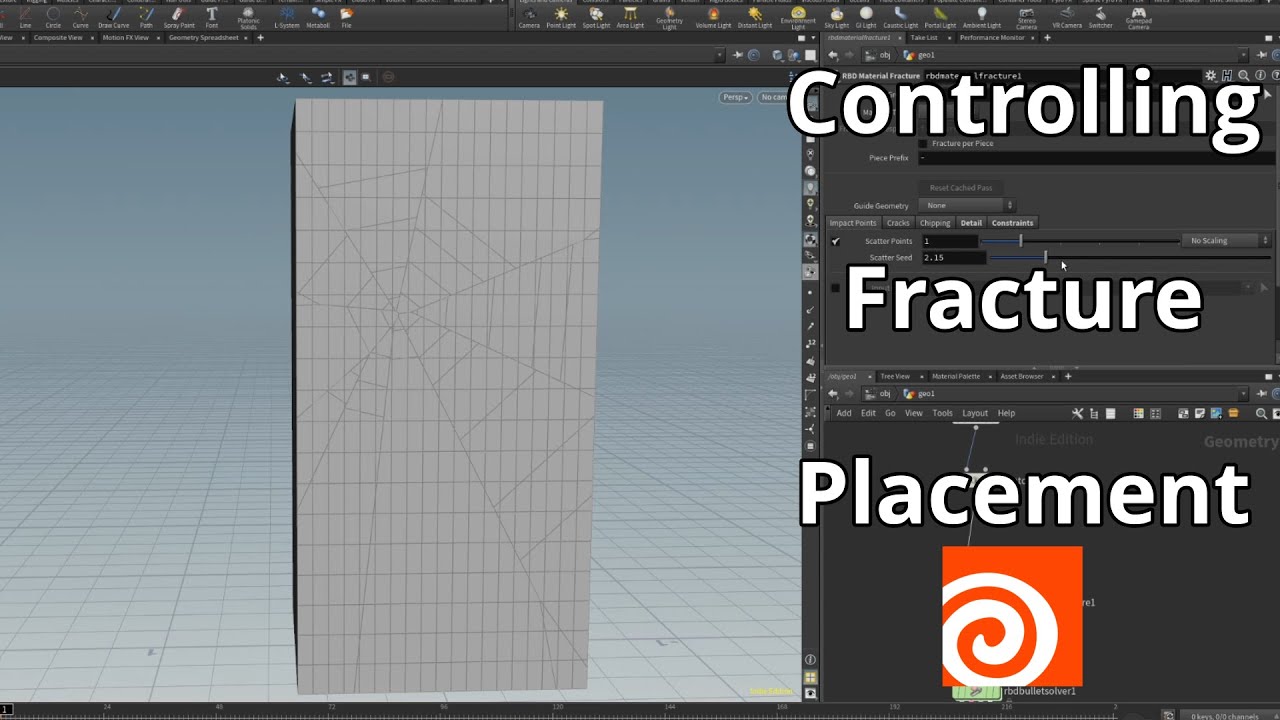Switch to the Impact Points tab
Image resolution: width=1280 pixels, height=720 pixels.
(853, 223)
